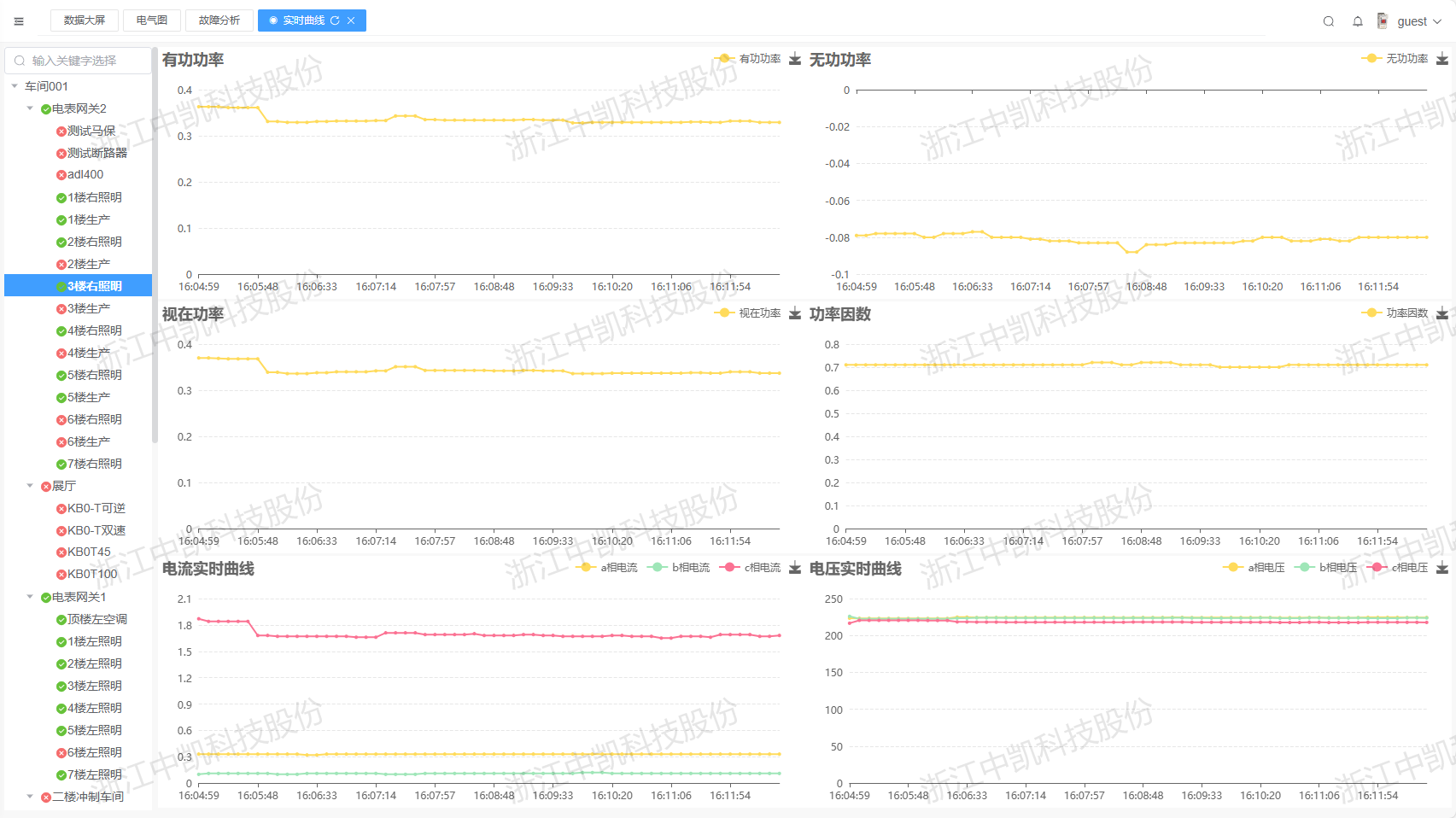This screenshot has height=818, width=1456.
Task: Download the 无功功率 chart image
Action: 1442,59
